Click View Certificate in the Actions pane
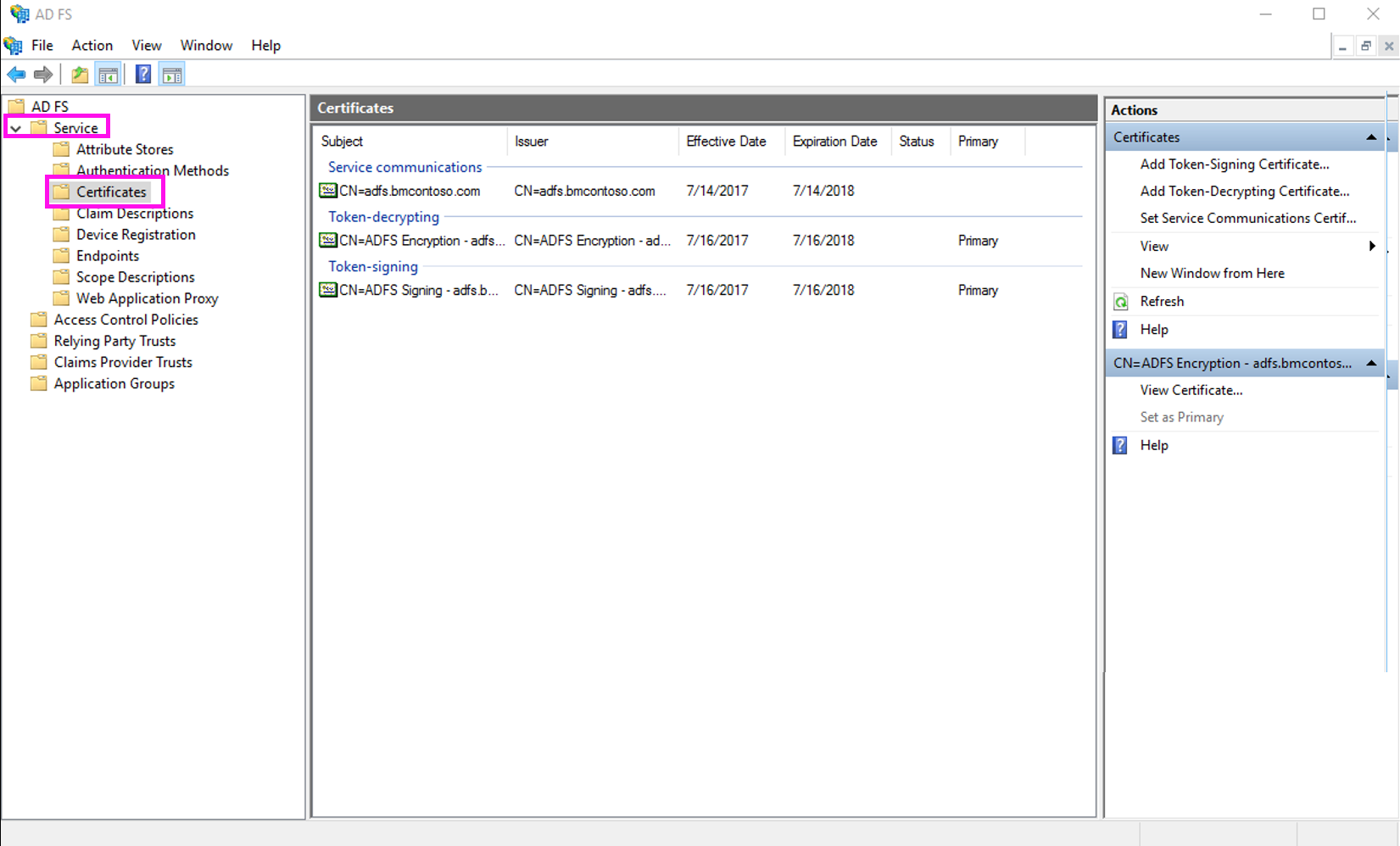The width and height of the screenshot is (1400, 846). 1191,390
